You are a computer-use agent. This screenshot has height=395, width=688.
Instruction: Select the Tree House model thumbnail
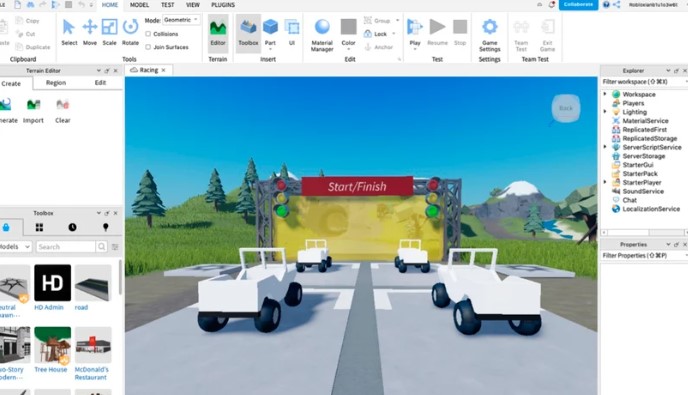tap(52, 345)
